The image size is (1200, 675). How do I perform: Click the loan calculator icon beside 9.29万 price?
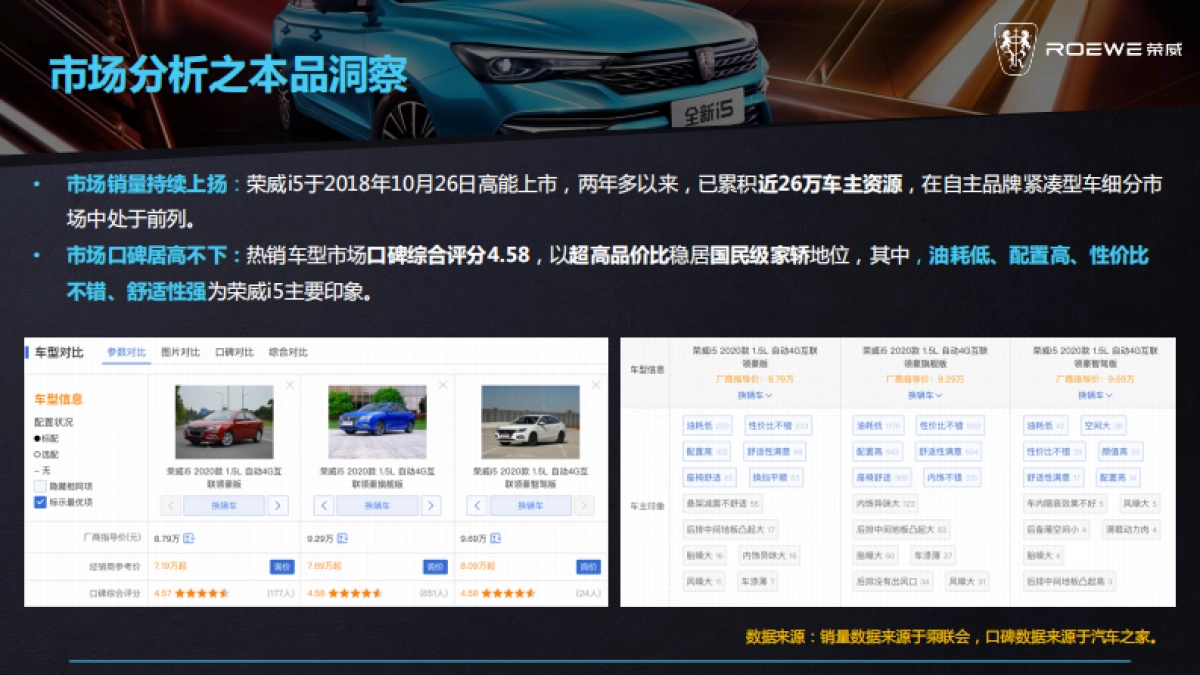pyautogui.click(x=342, y=538)
